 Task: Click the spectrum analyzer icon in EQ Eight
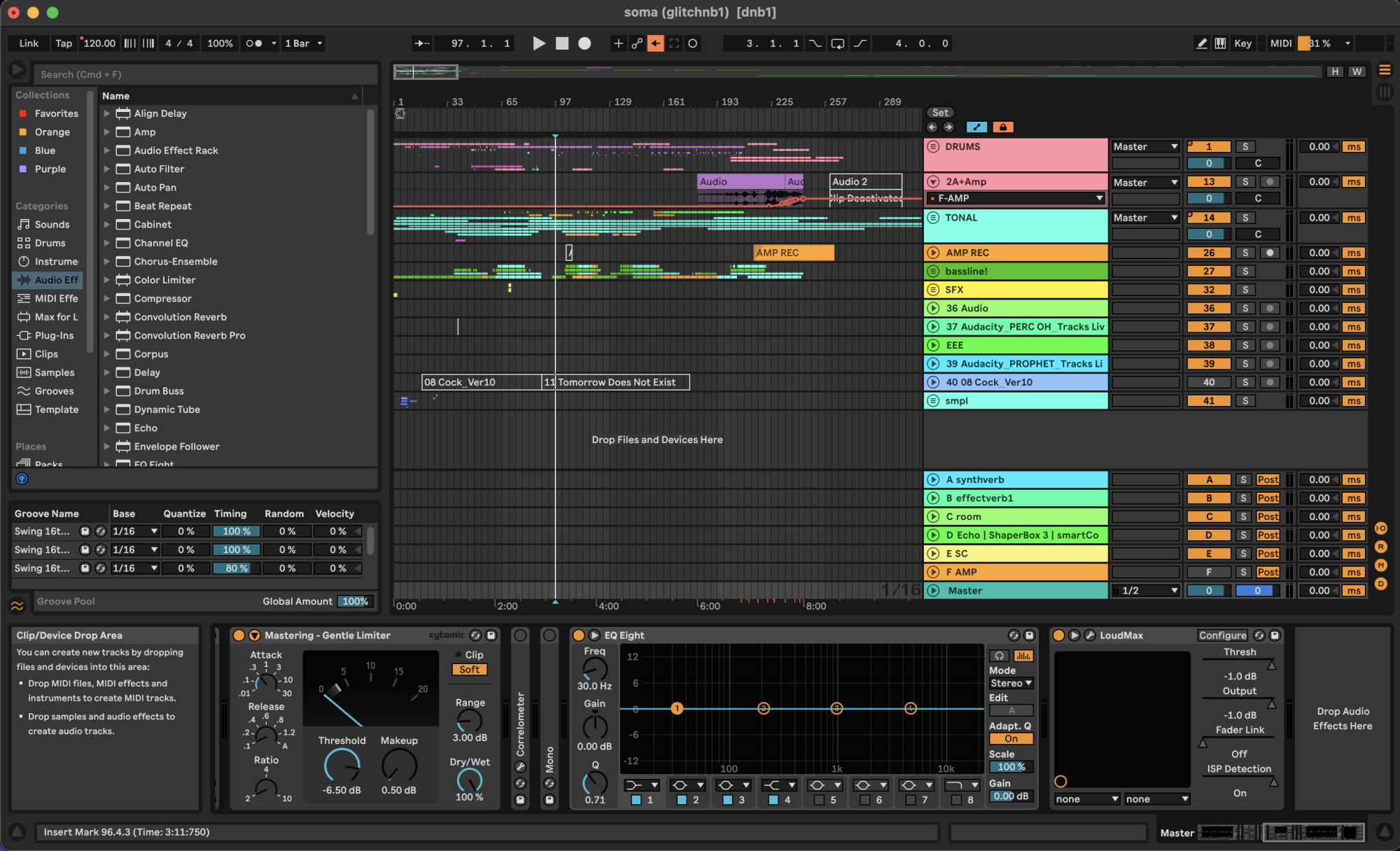click(x=1023, y=656)
